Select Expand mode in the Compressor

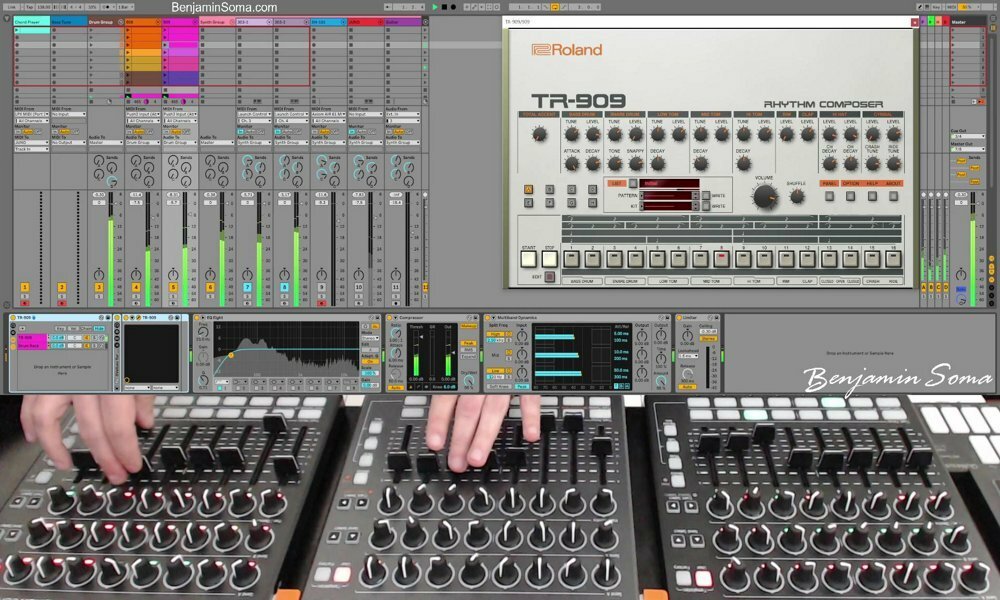(468, 356)
